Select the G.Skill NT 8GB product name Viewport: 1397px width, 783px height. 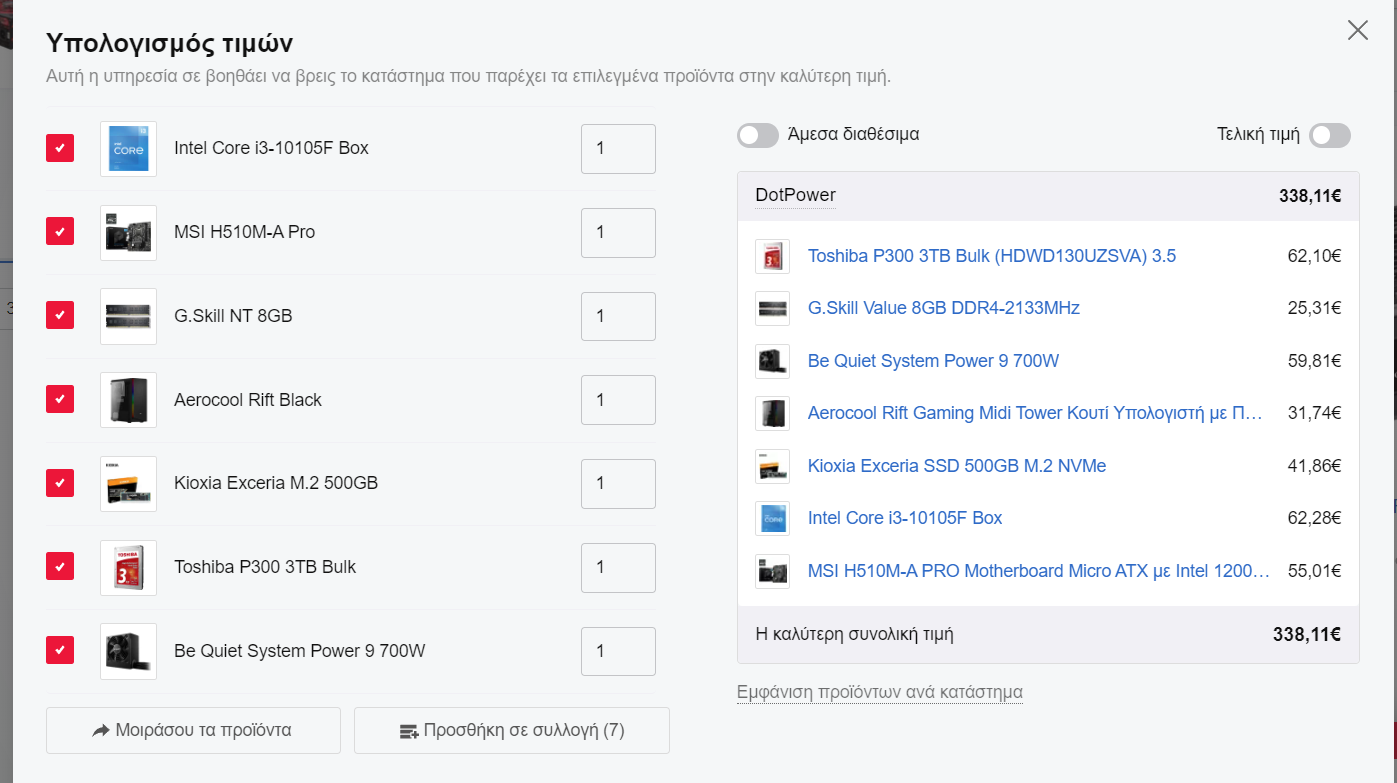[233, 316]
